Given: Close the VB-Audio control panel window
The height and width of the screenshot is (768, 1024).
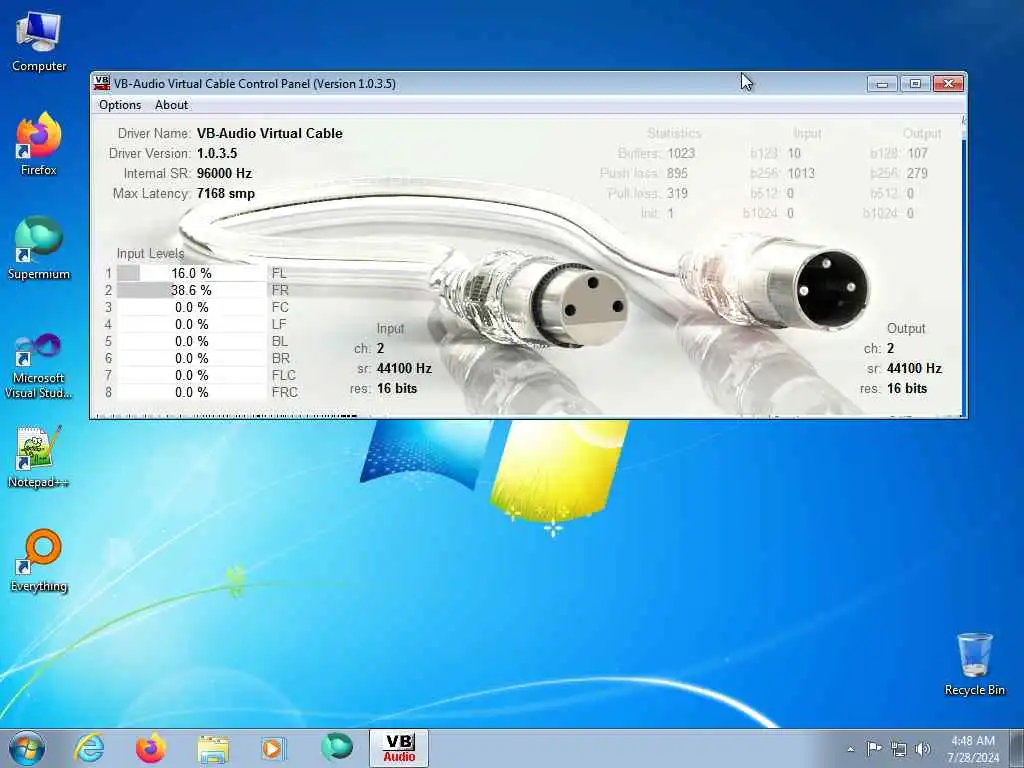Looking at the screenshot, I should [948, 84].
